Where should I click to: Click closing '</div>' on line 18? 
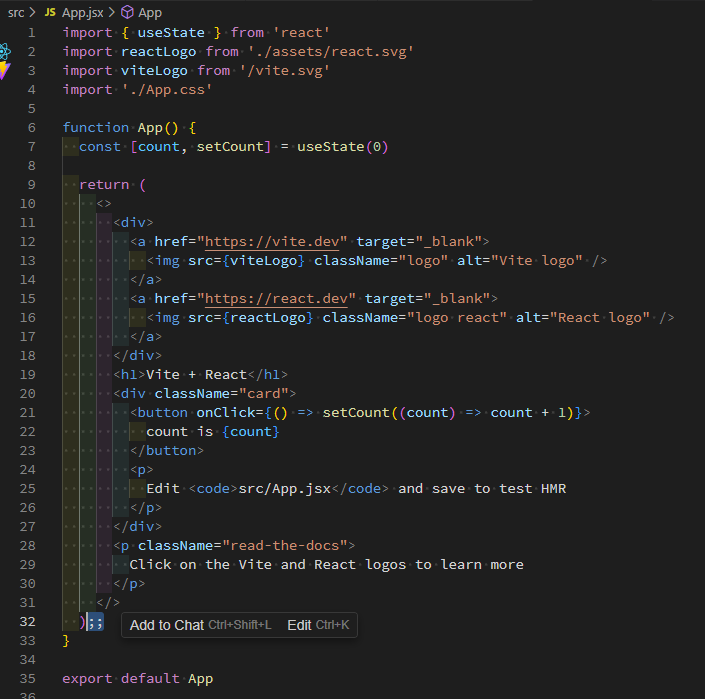(137, 356)
